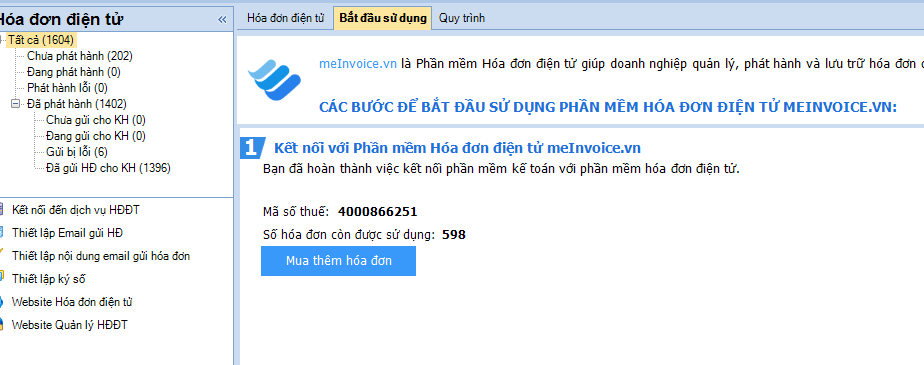Viewport: 924px width, 365px height.
Task: Click the meInvoice logo icon
Action: [x=274, y=79]
